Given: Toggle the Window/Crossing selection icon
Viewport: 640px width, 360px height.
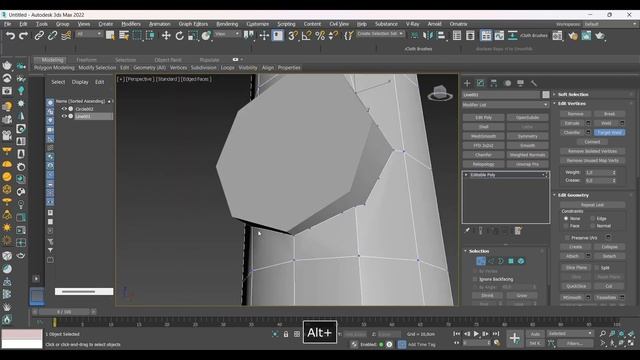Looking at the screenshot, I should 150,36.
